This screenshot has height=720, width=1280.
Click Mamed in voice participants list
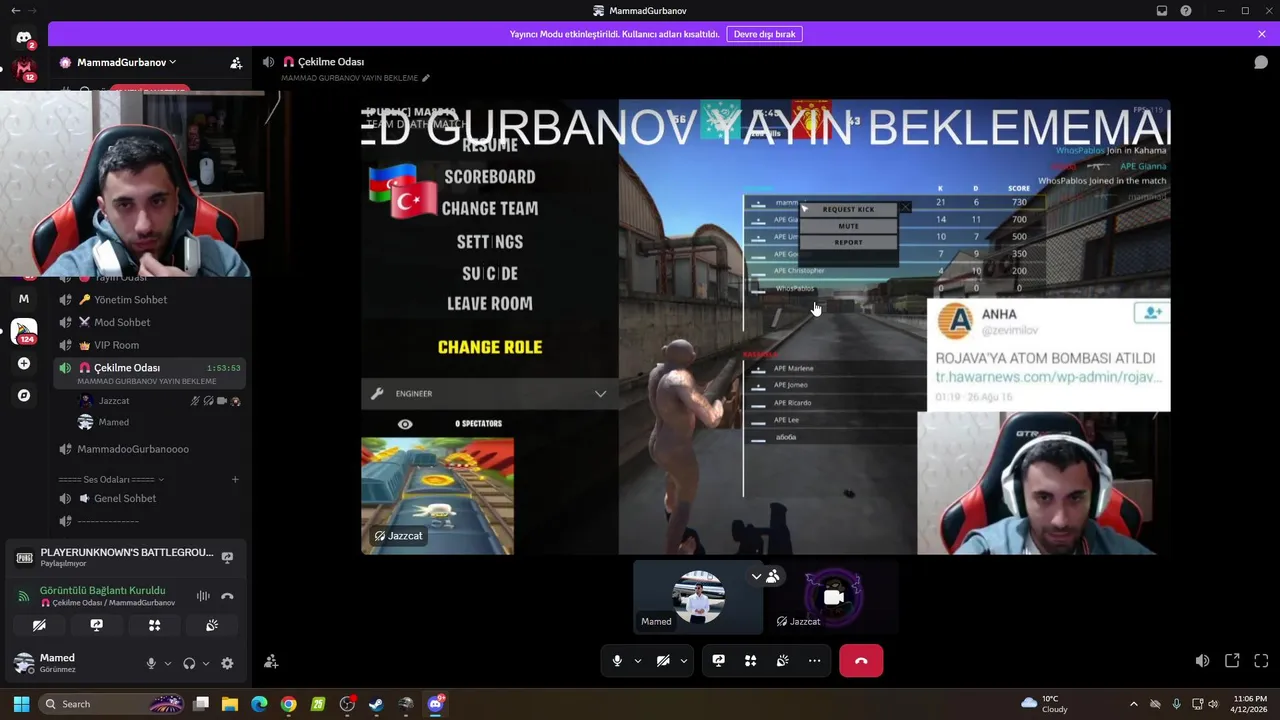[x=159, y=422]
